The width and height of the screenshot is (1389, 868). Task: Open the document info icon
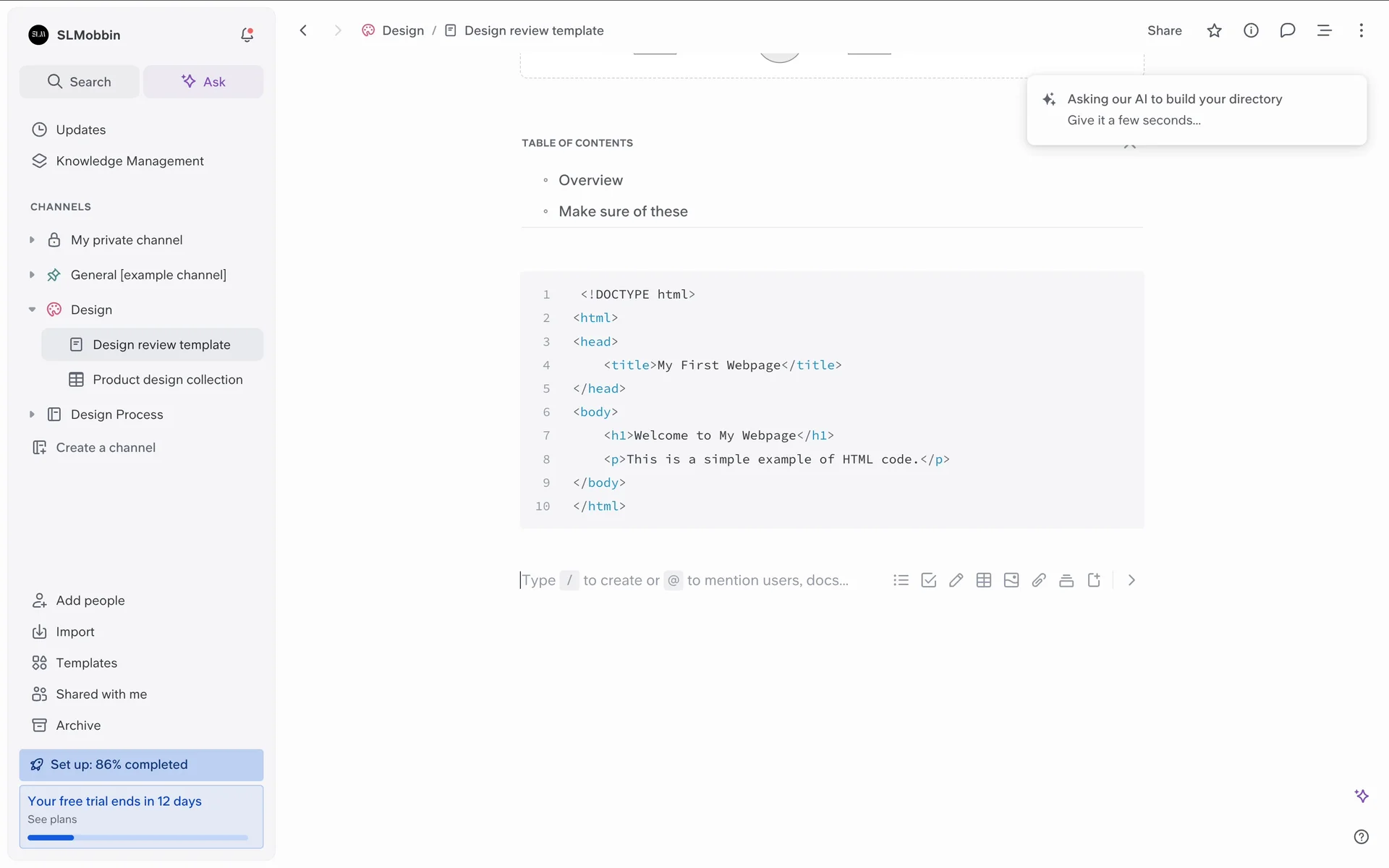1251,30
